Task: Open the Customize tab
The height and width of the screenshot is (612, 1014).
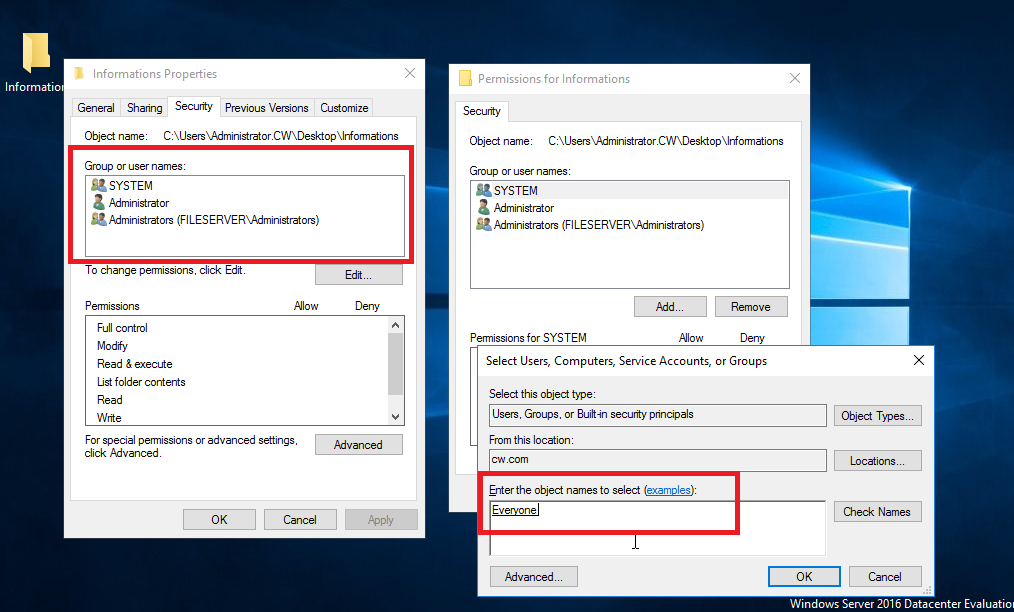Action: (x=344, y=108)
